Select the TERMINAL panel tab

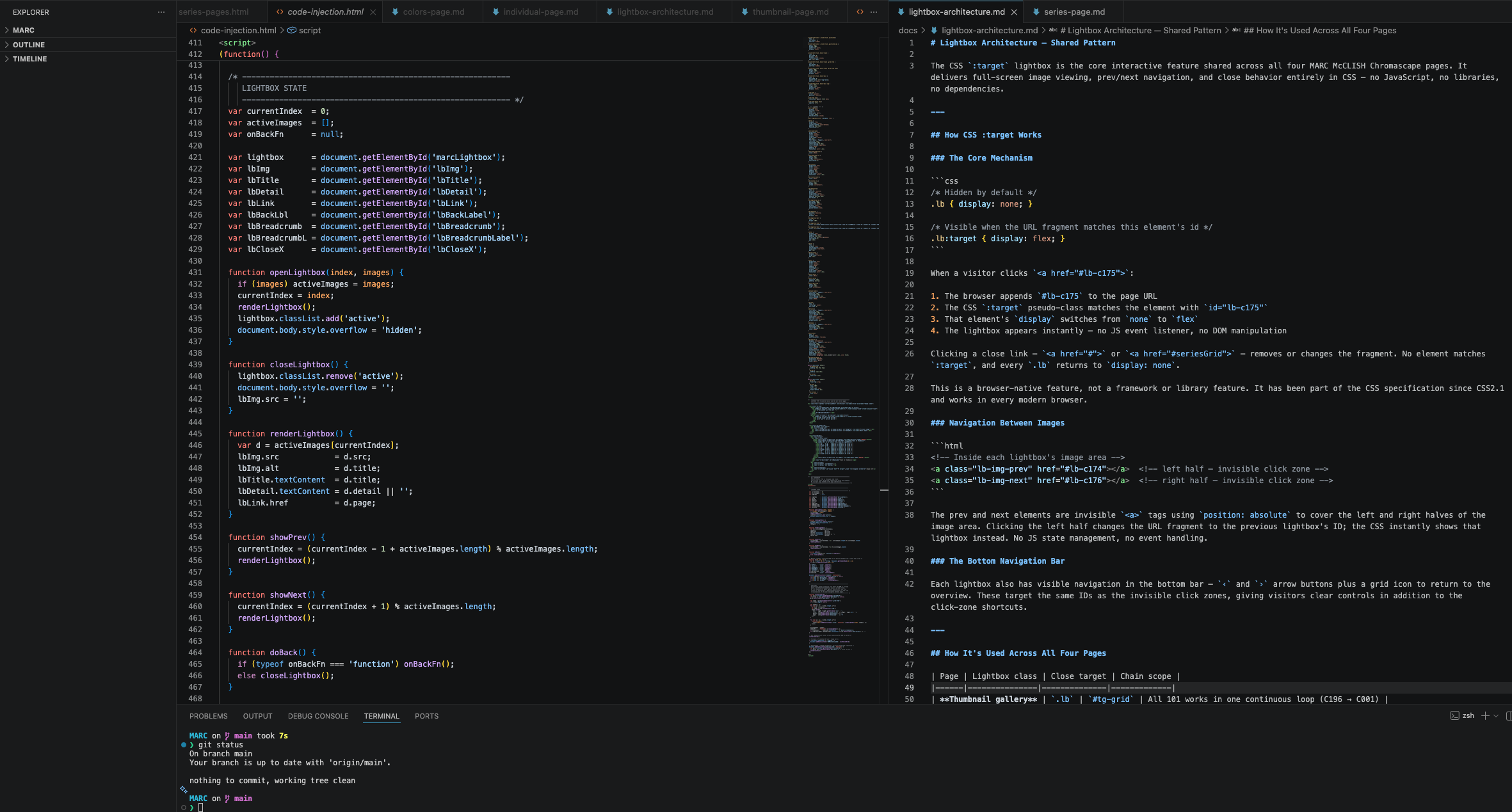(382, 716)
